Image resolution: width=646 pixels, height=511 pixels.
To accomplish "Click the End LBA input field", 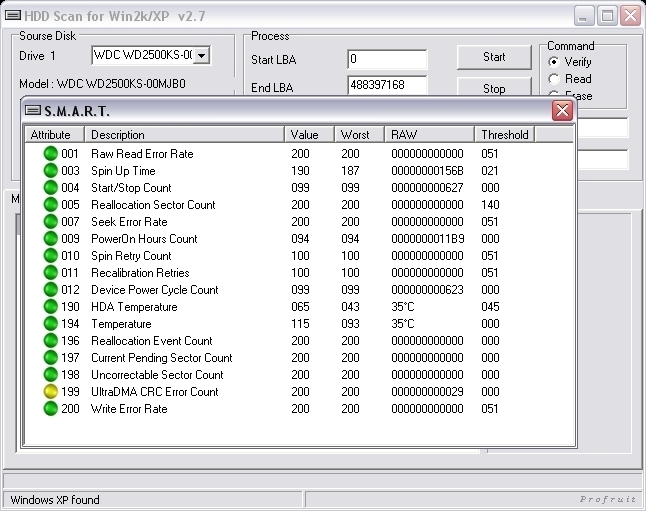I will [387, 85].
